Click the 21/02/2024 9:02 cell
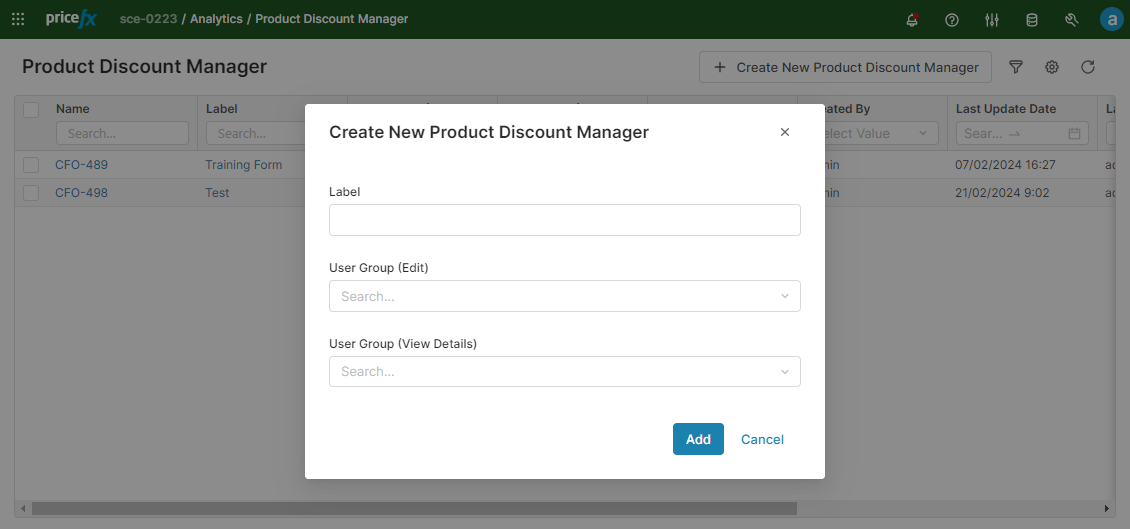 coord(1001,193)
